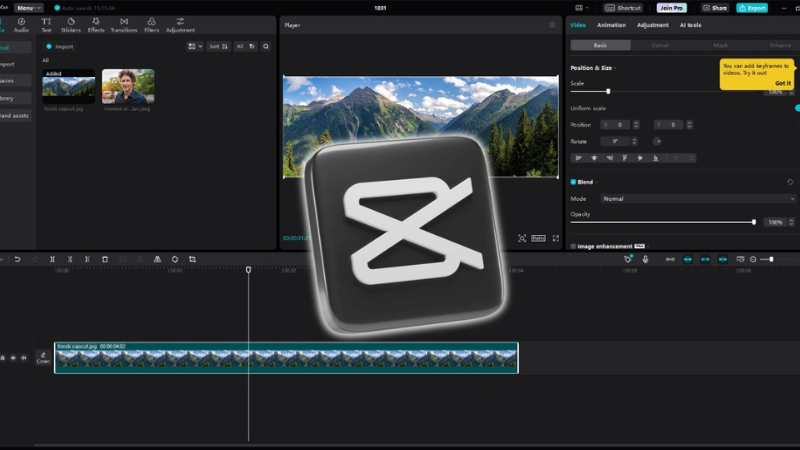The width and height of the screenshot is (800, 450).
Task: Click the Cover edit button on timeline
Action: pos(43,358)
